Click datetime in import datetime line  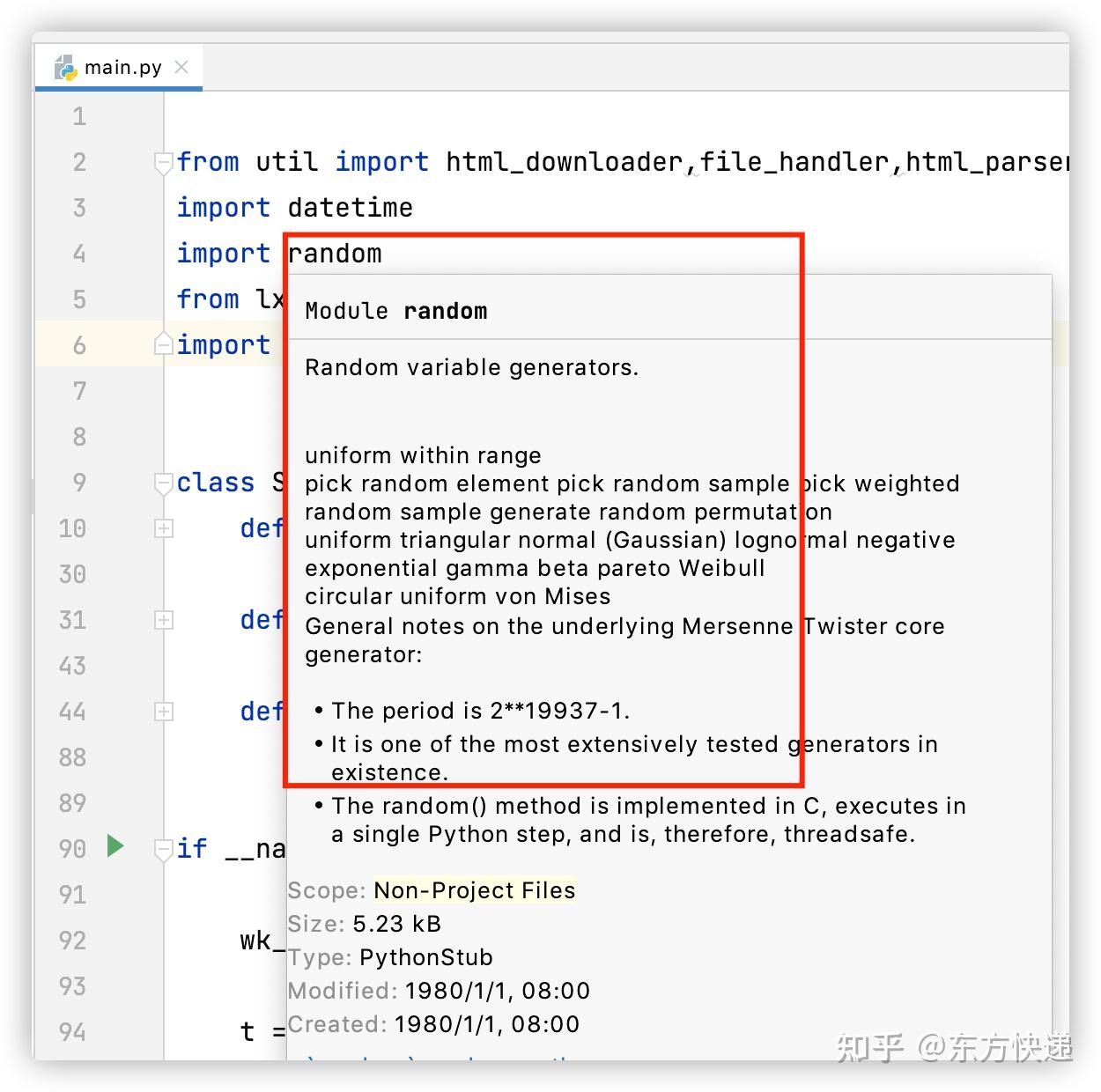[x=350, y=208]
